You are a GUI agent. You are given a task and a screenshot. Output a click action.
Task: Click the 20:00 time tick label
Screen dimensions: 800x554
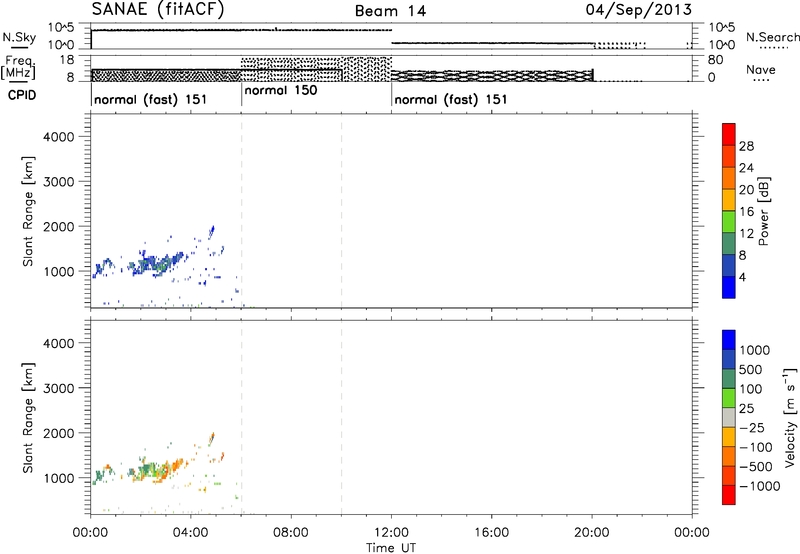[x=592, y=533]
